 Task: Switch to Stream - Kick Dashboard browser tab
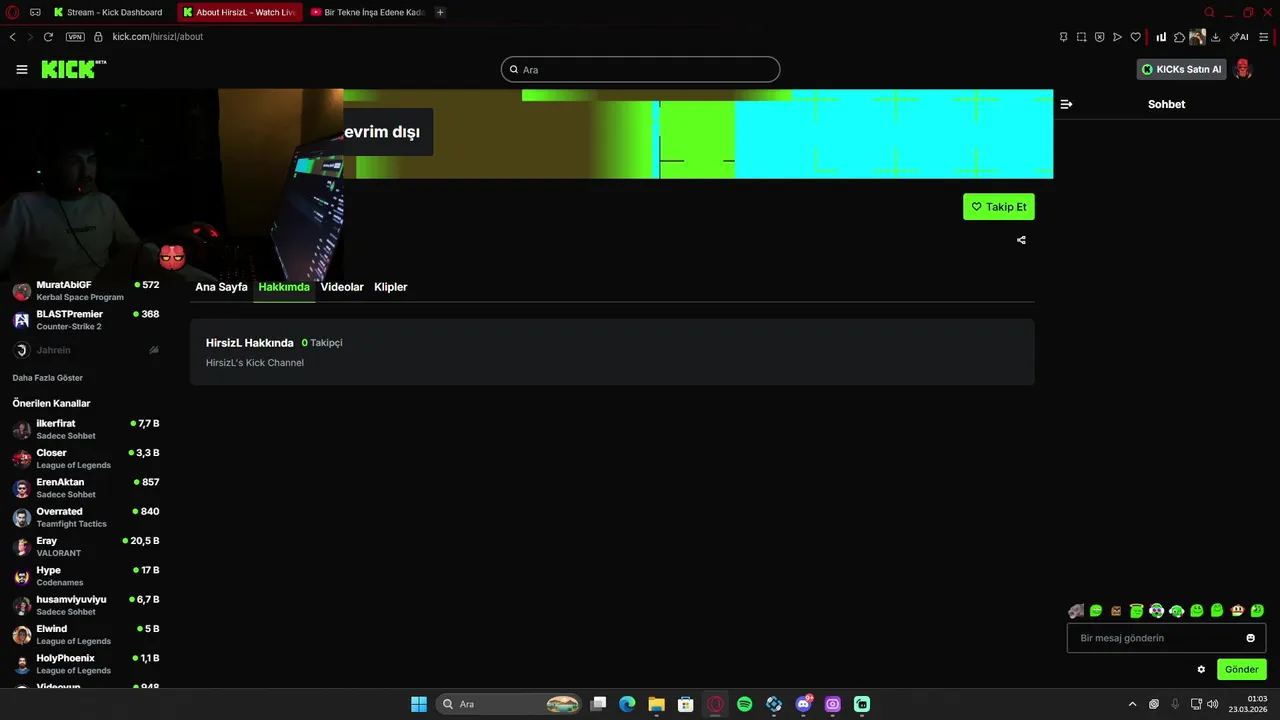tap(110, 12)
